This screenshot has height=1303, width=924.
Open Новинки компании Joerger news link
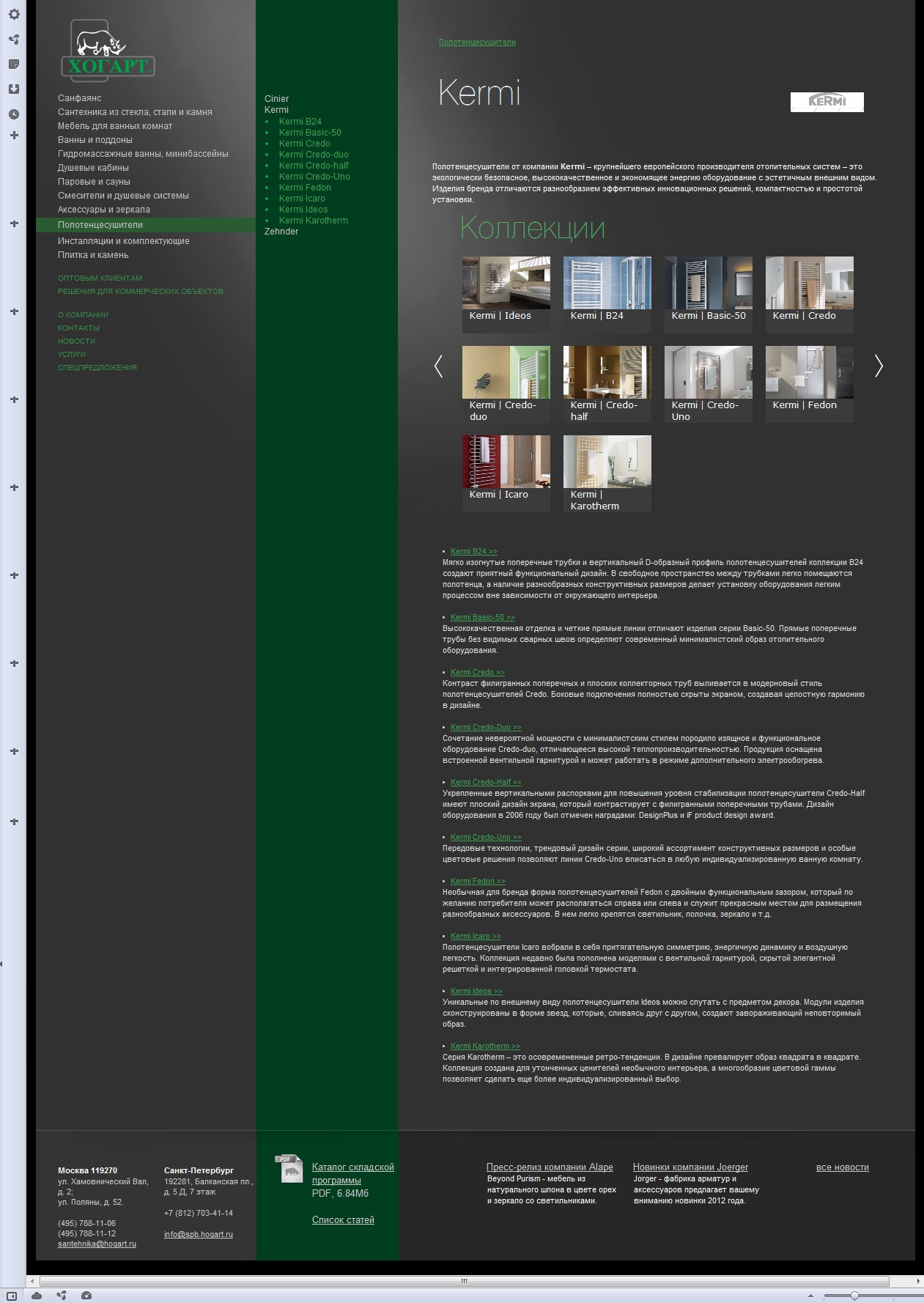690,1167
